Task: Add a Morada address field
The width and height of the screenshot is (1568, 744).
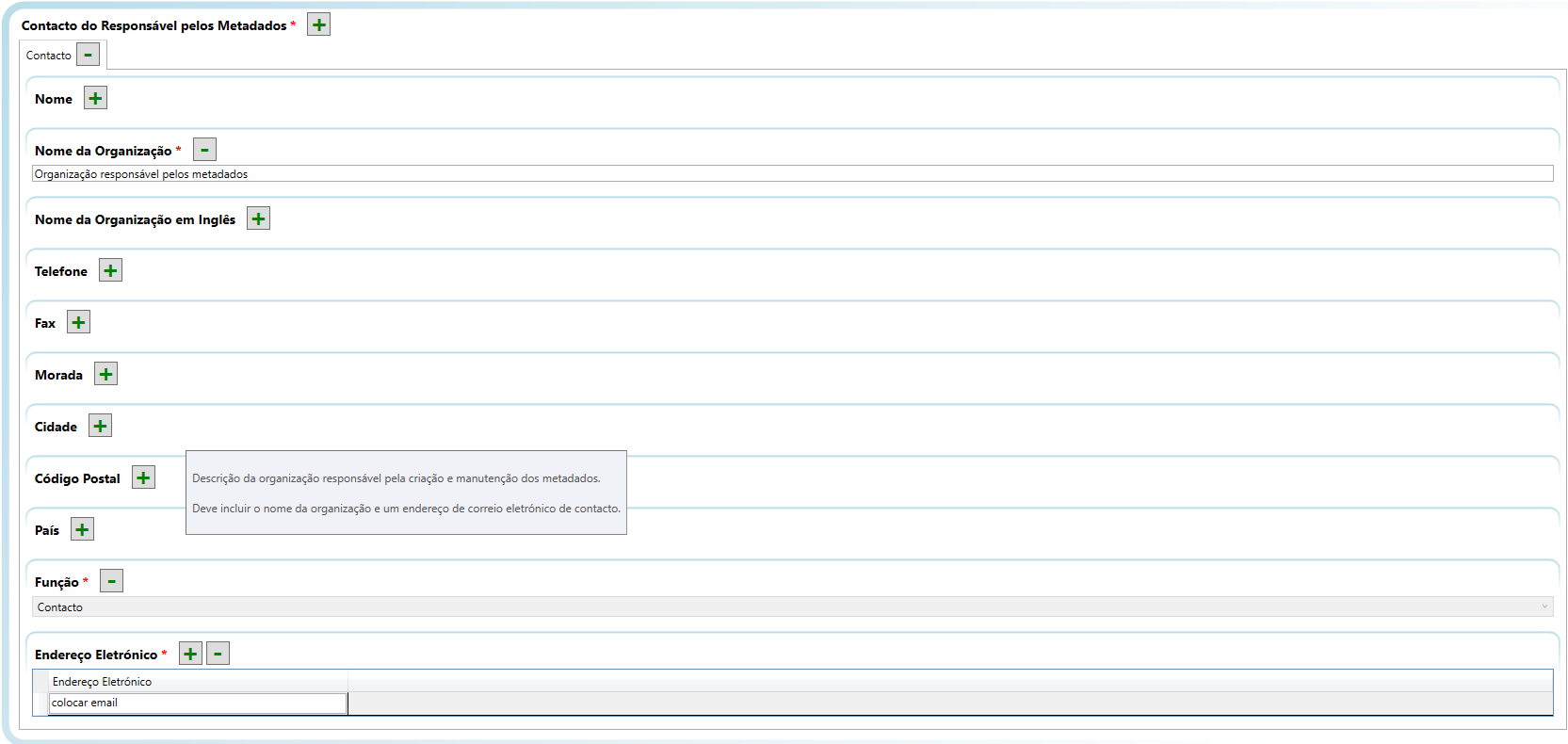Action: click(105, 374)
